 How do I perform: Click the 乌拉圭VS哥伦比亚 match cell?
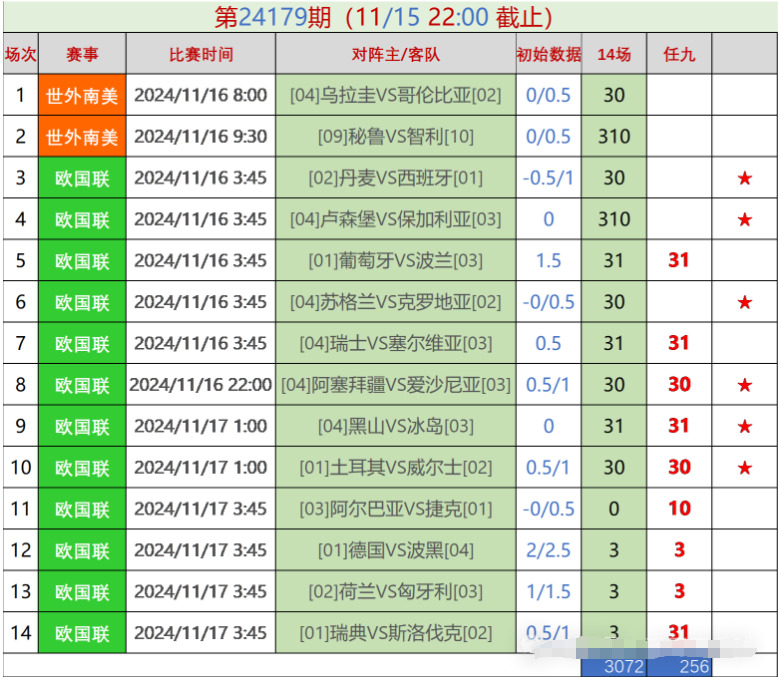[x=395, y=96]
